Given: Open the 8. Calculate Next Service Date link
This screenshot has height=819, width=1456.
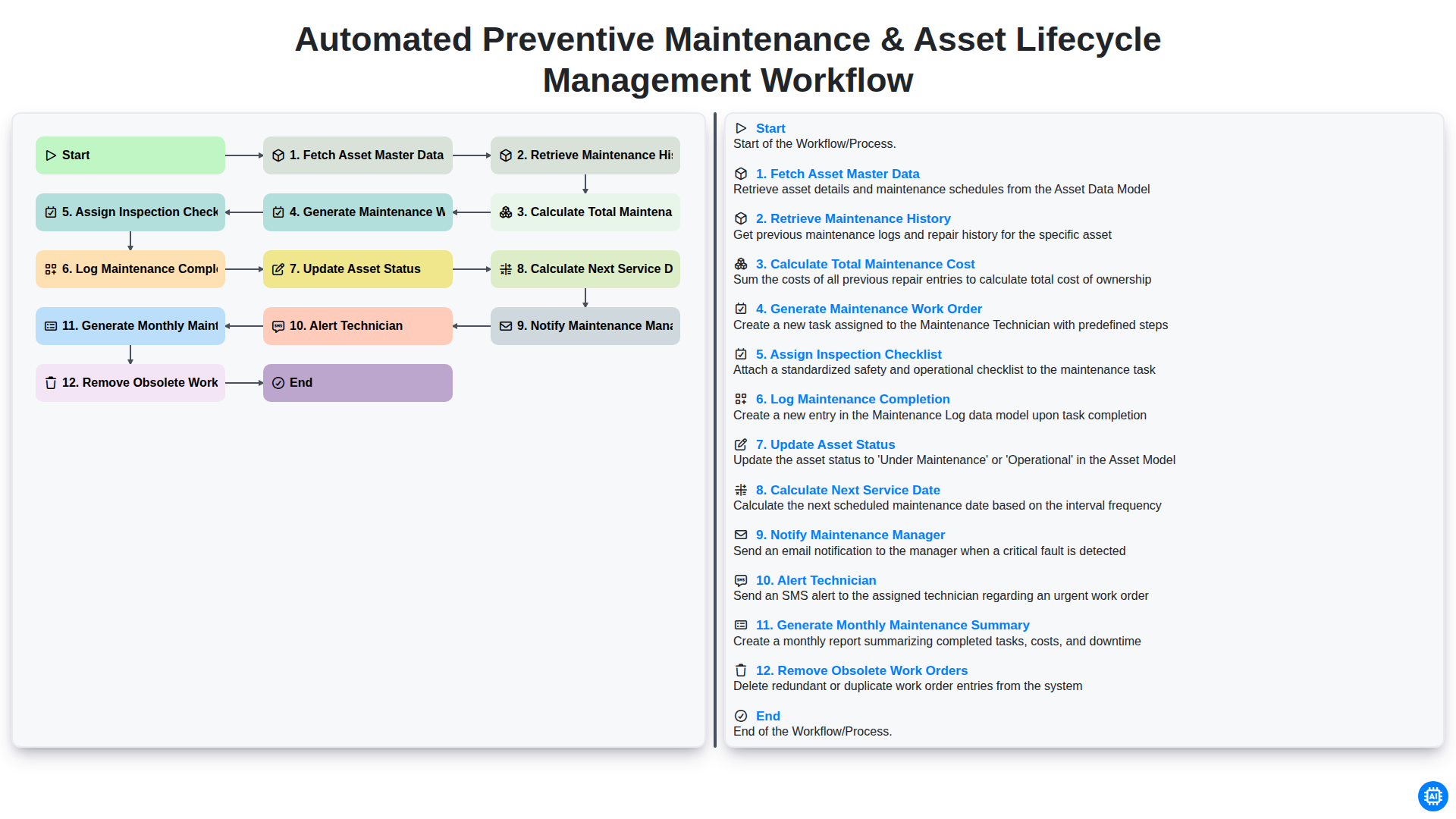Looking at the screenshot, I should point(848,490).
